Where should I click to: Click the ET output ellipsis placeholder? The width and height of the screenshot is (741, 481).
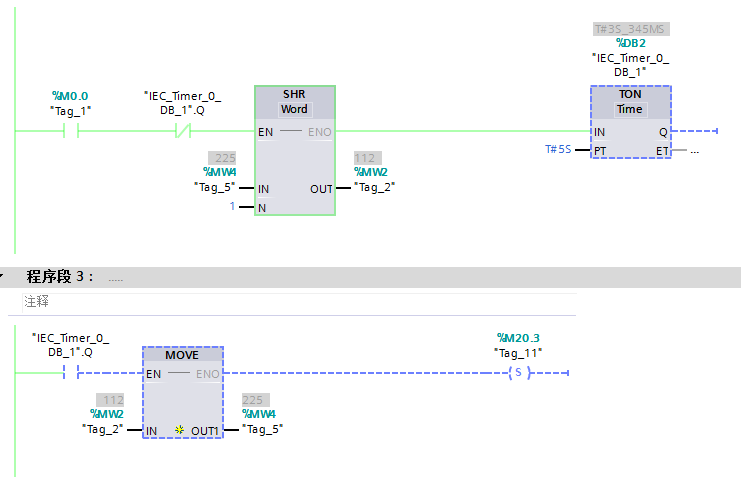(694, 151)
